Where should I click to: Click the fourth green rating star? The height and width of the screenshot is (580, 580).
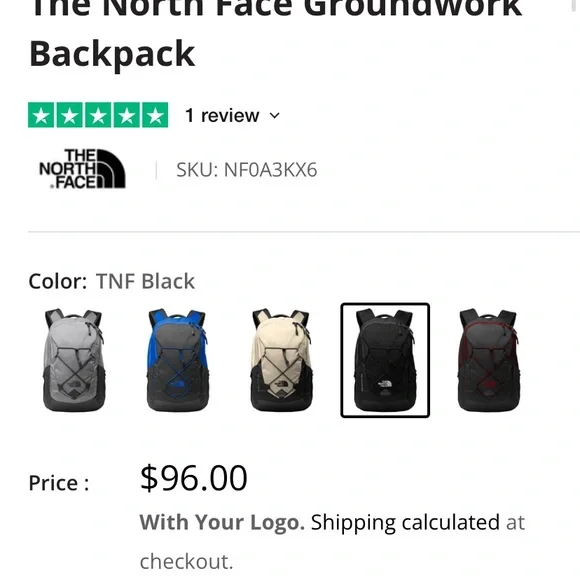coord(127,115)
